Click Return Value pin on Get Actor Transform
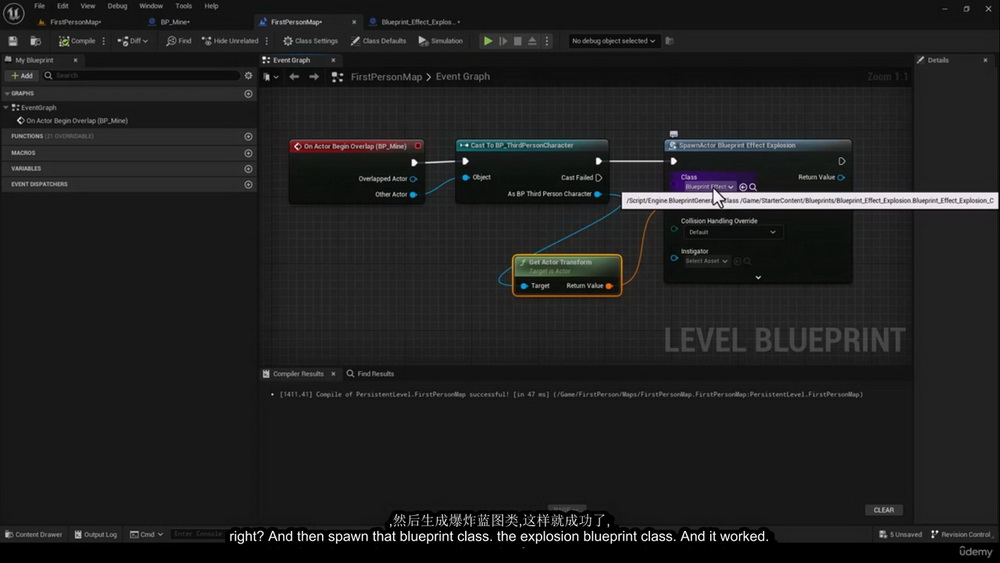 click(x=609, y=286)
